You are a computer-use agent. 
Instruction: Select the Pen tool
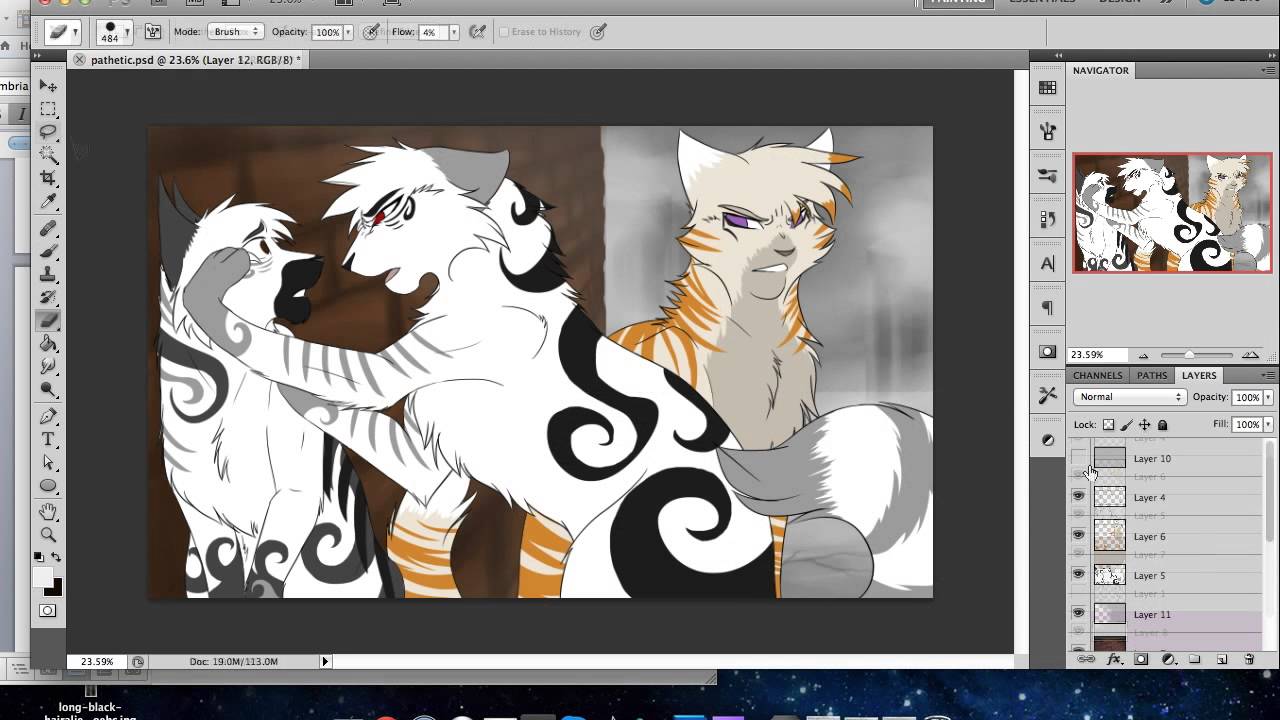[x=48, y=417]
